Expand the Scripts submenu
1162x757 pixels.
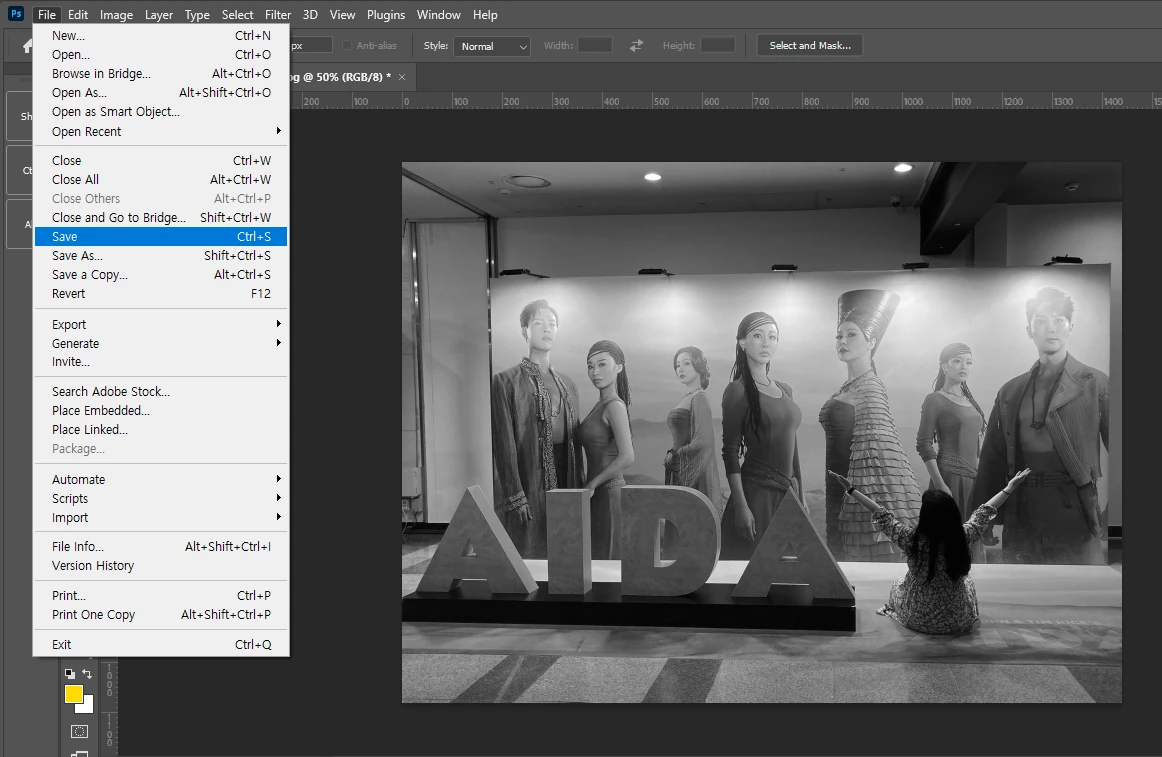coord(161,498)
